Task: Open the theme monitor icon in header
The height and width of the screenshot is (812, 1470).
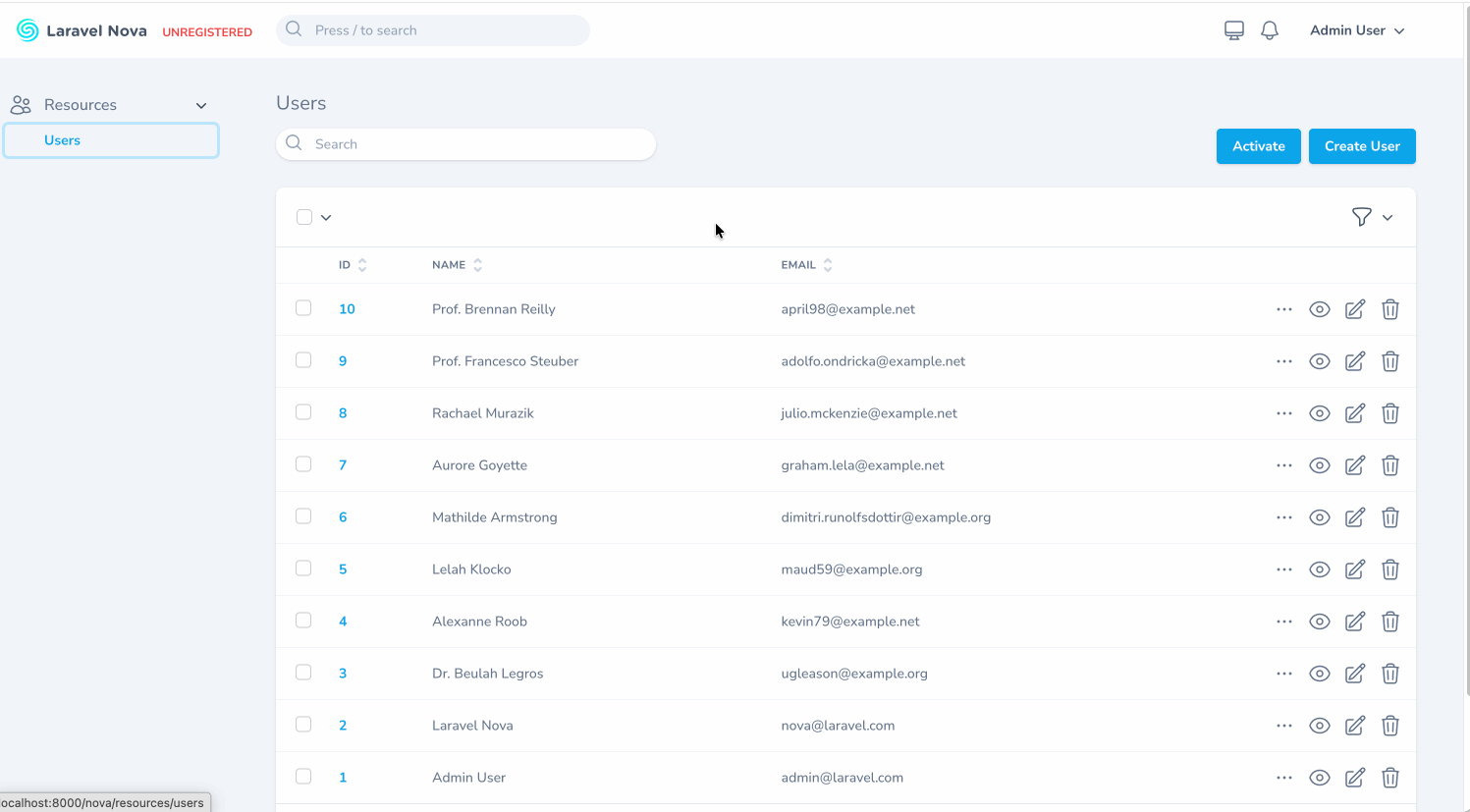Action: [1234, 30]
